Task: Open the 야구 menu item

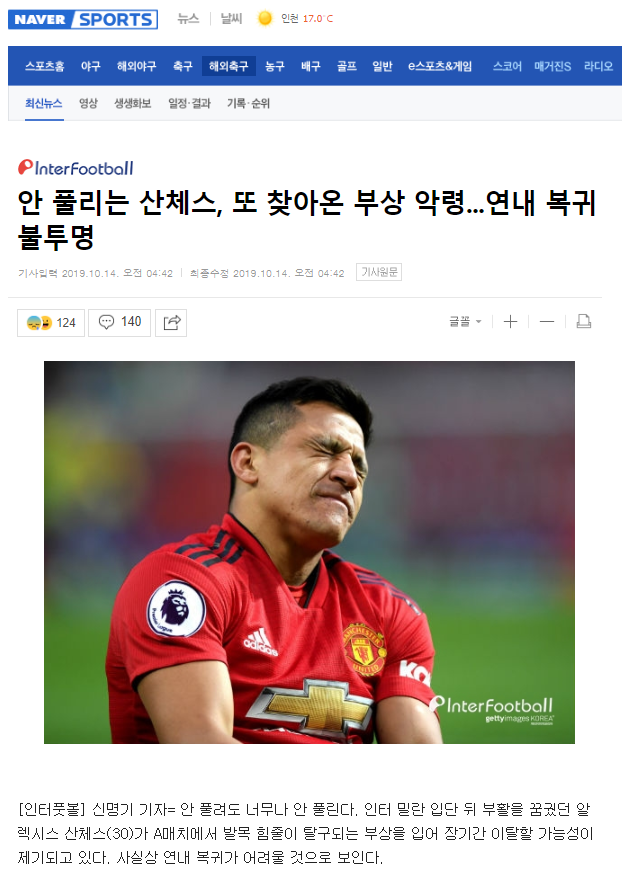Action: [90, 66]
